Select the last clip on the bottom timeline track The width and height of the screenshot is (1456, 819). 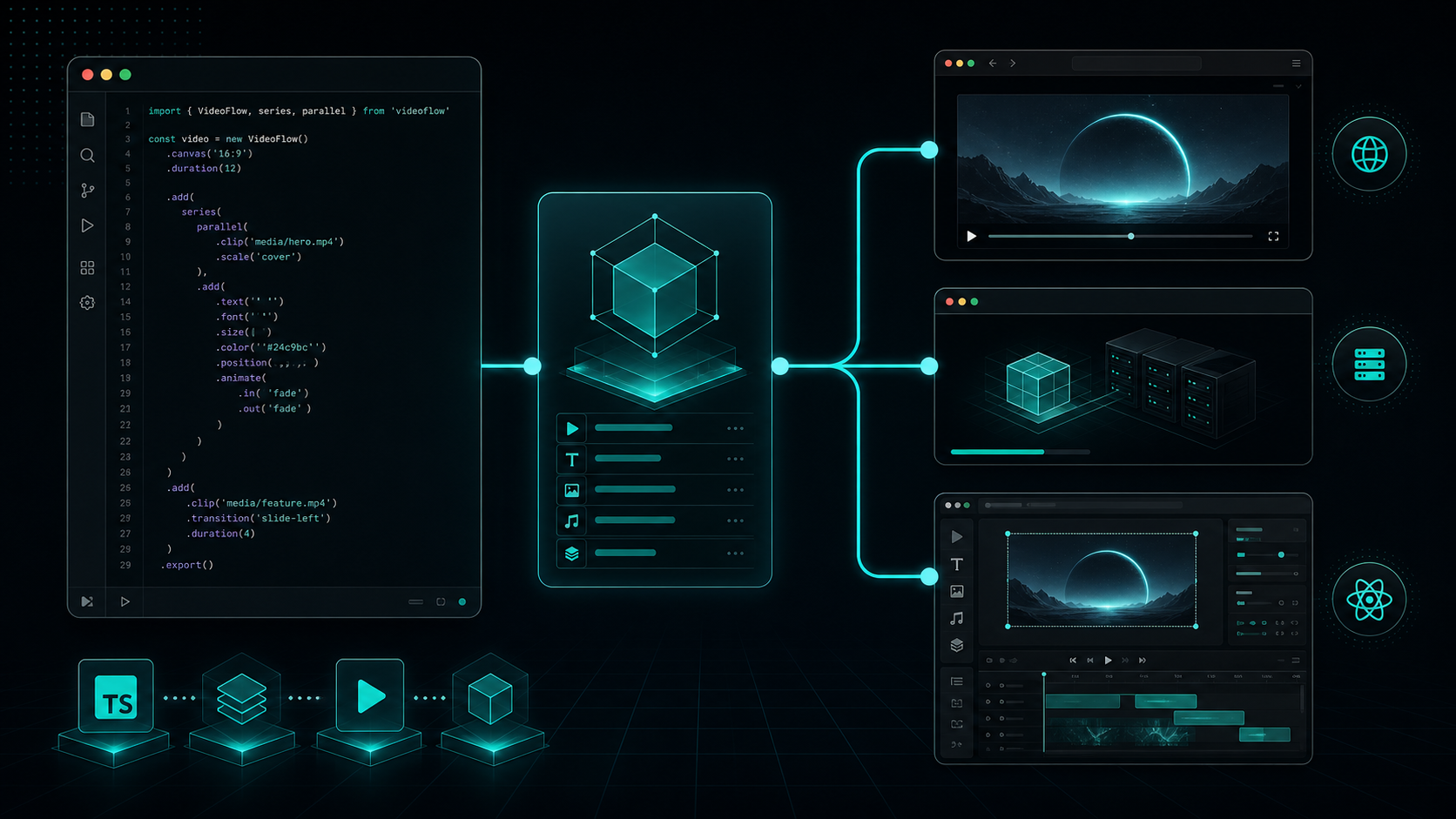(1264, 735)
